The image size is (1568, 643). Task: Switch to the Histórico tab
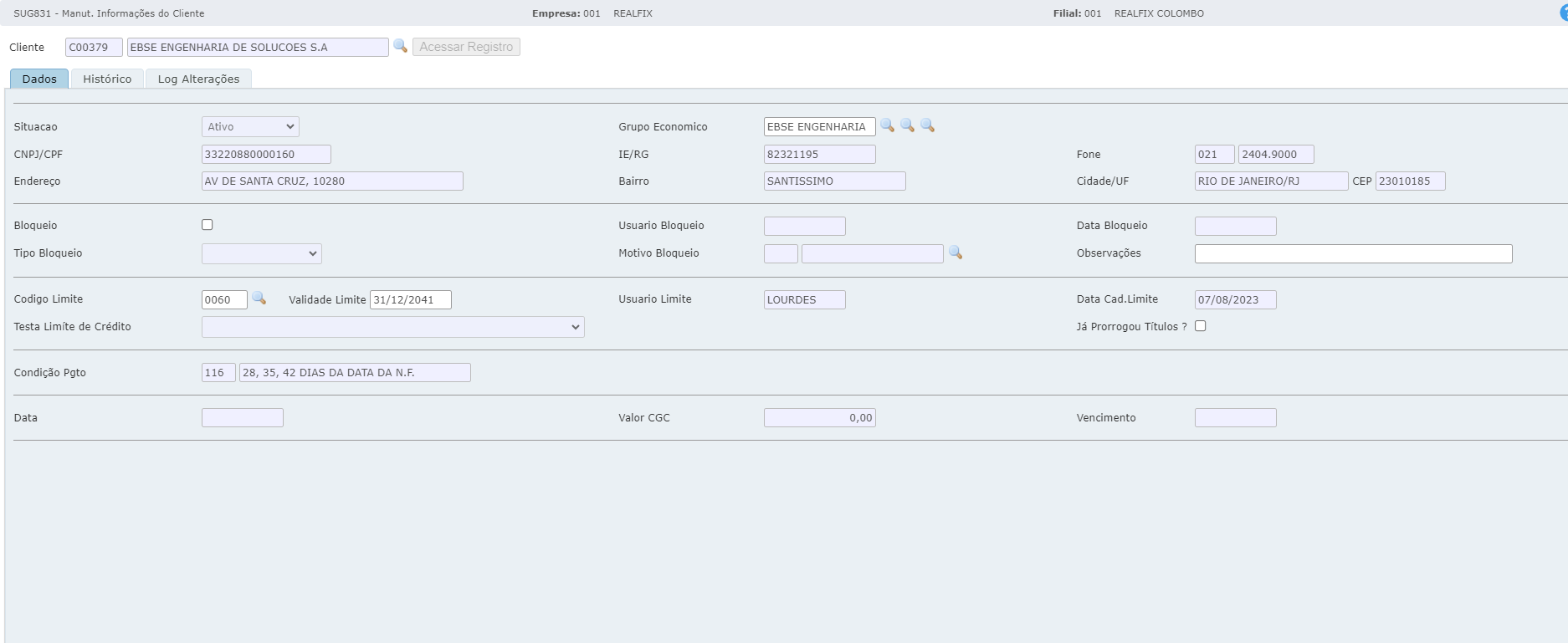pyautogui.click(x=107, y=79)
